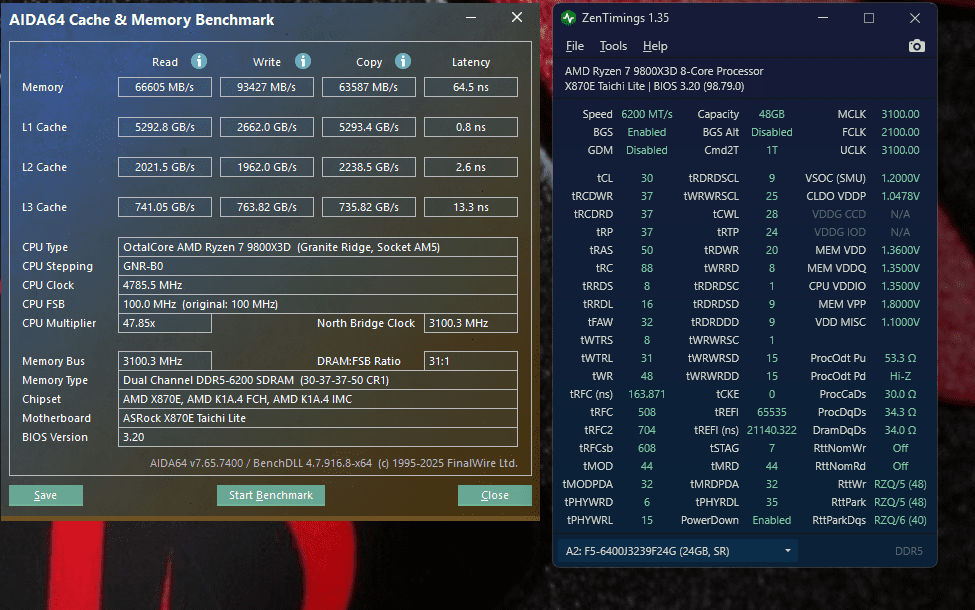Click the Save button in AIDA64
The image size is (975, 610).
(x=46, y=495)
